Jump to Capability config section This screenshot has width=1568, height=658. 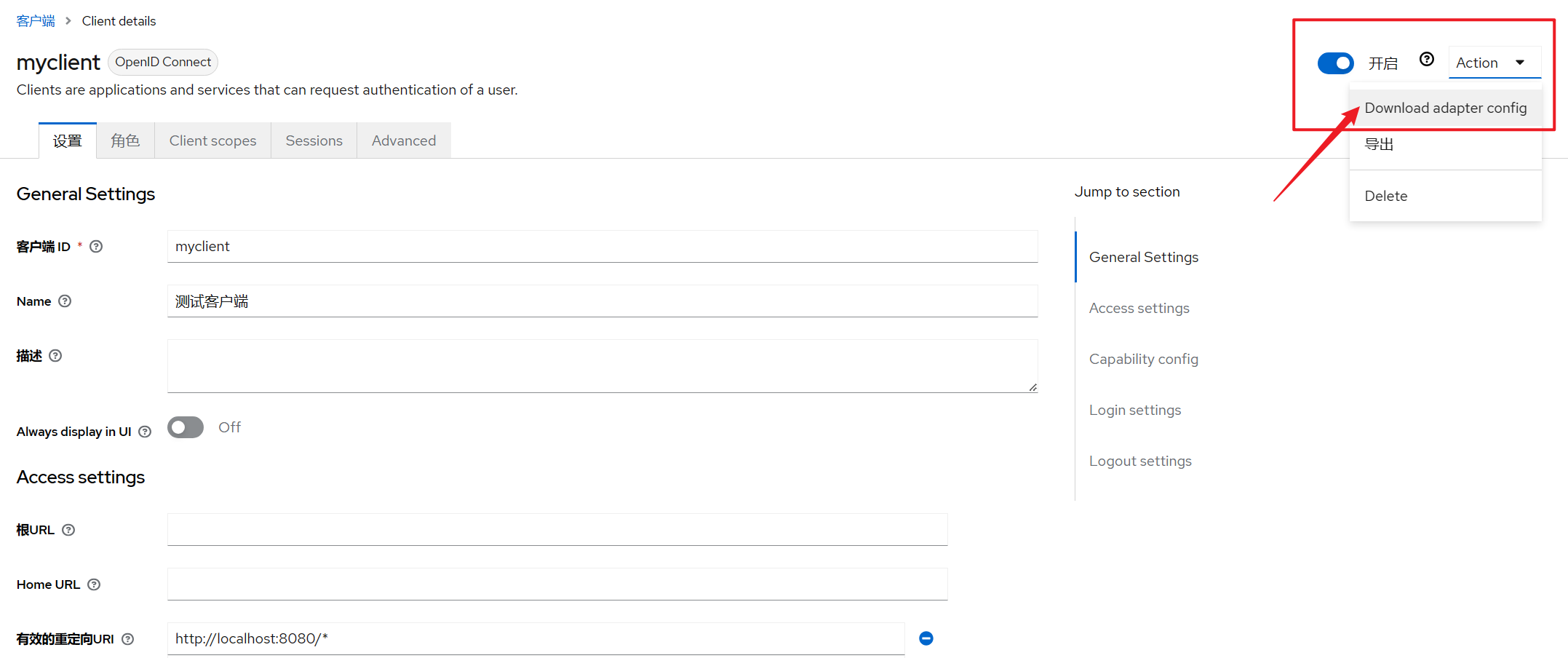coord(1143,359)
